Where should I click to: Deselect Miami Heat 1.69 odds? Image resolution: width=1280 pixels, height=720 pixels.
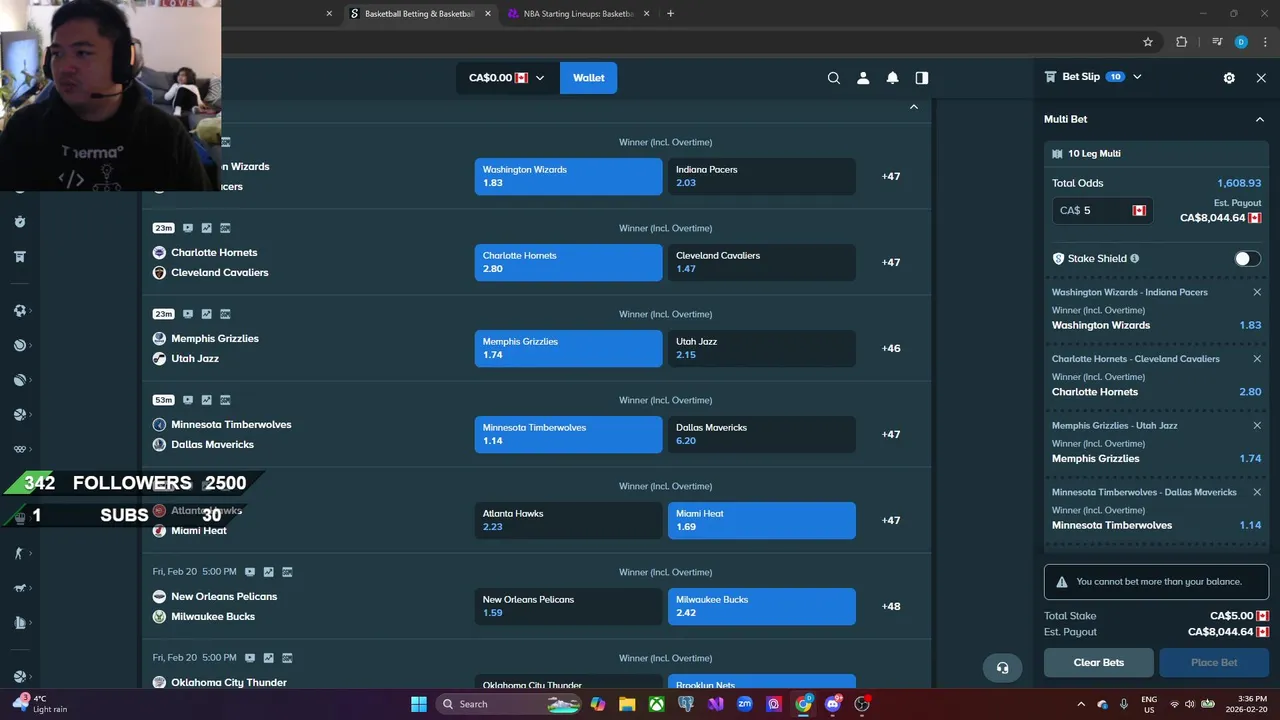(761, 520)
